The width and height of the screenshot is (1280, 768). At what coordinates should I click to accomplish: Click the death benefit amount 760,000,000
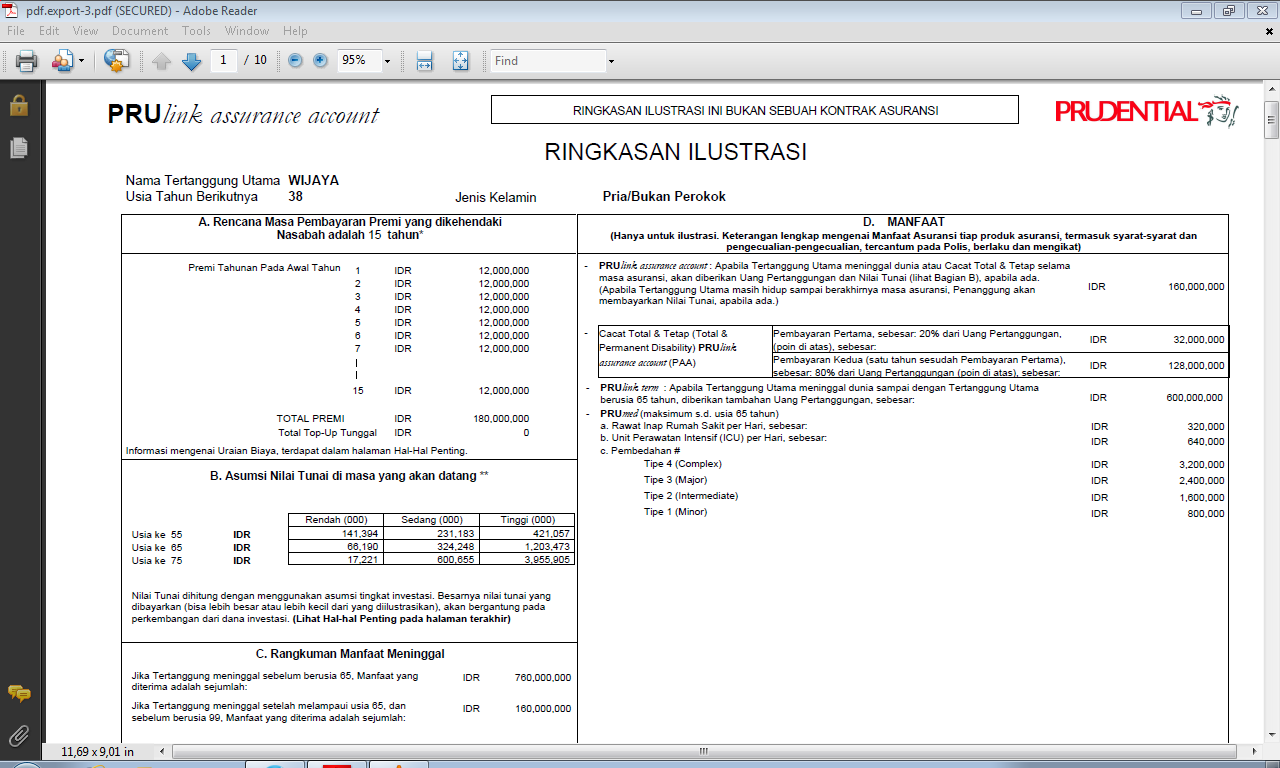tap(543, 678)
